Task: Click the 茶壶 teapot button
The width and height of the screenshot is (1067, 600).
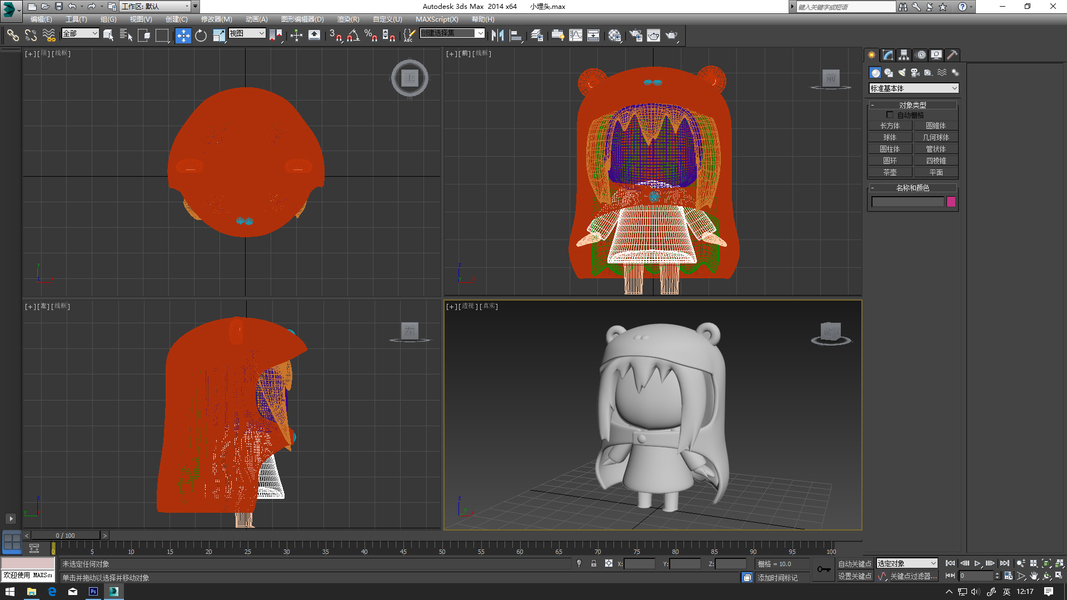Action: (x=890, y=172)
